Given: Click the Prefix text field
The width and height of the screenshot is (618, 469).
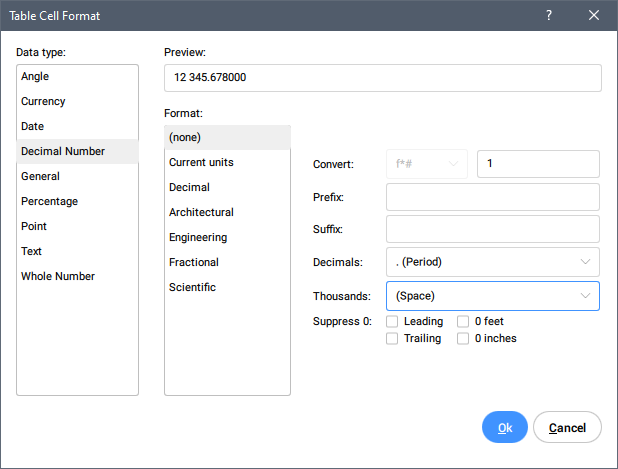Looking at the screenshot, I should pyautogui.click(x=492, y=197).
